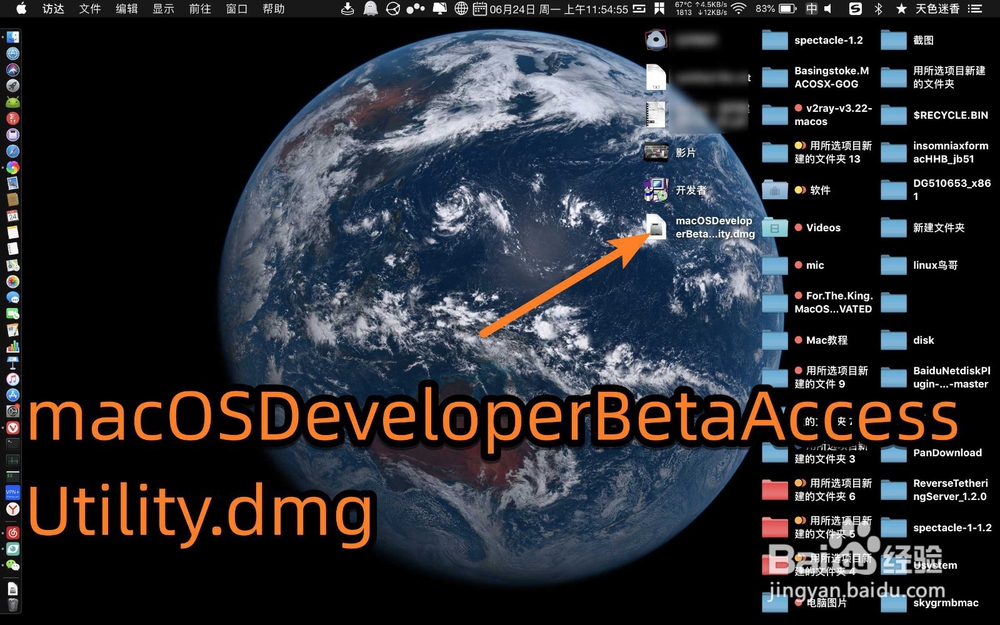Open Vivaldi browser in the Dock

coord(12,428)
